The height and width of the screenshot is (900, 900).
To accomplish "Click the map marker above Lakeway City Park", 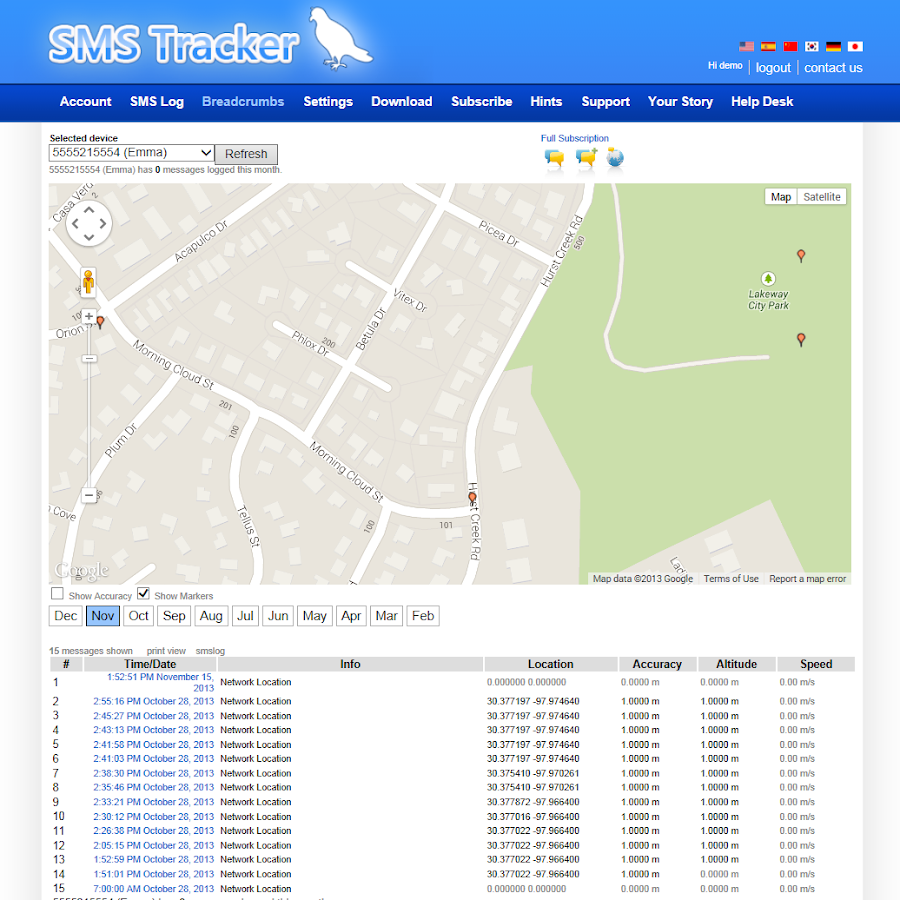I will 801,255.
